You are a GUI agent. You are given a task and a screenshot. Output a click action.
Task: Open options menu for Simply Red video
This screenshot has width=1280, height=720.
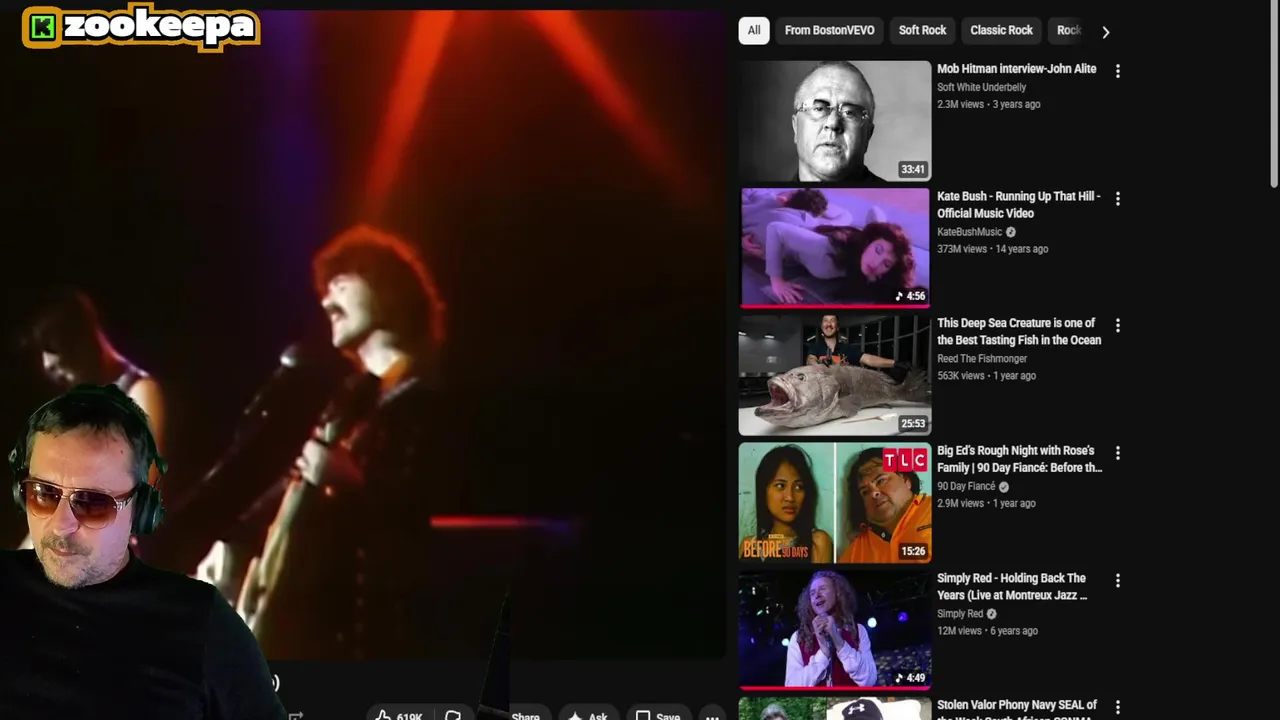point(1117,580)
